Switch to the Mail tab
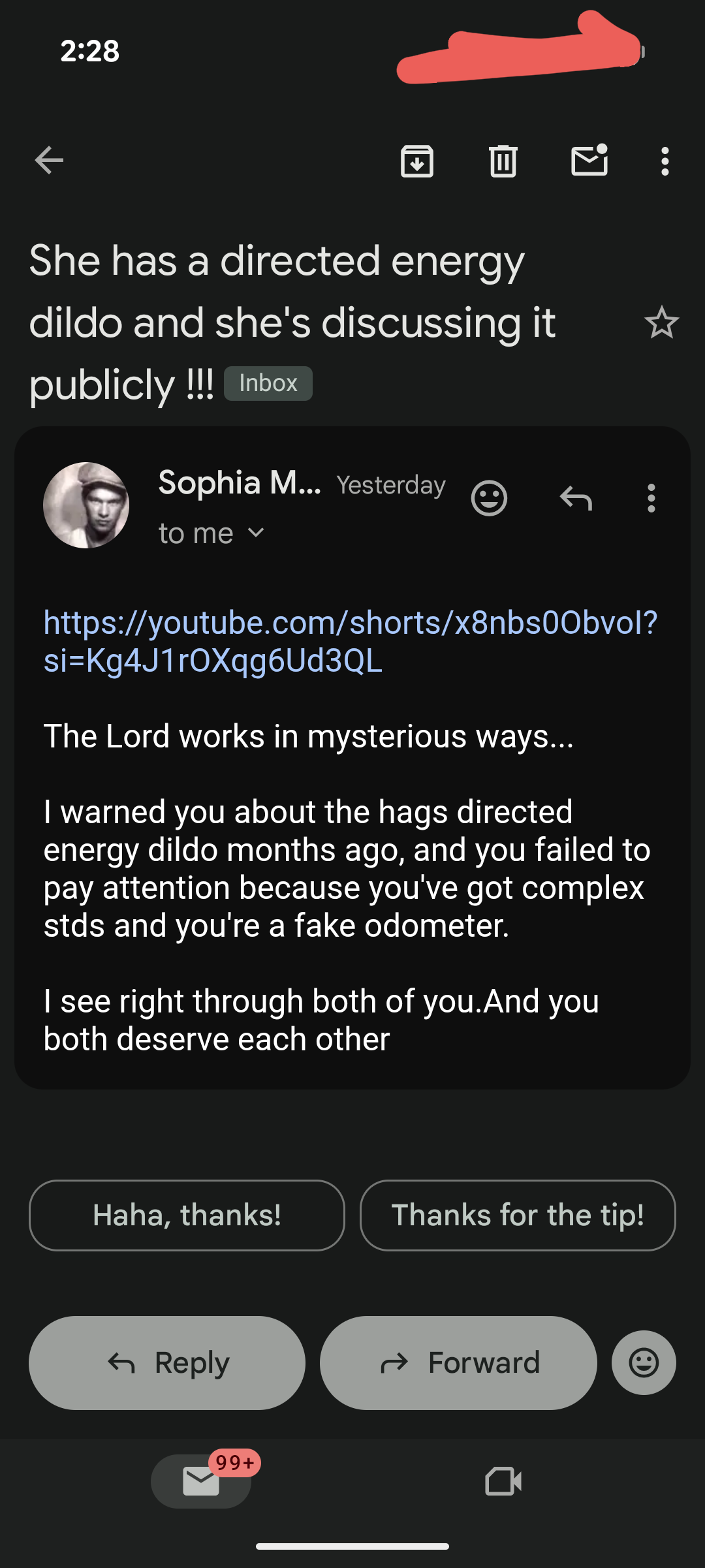The height and width of the screenshot is (1568, 705). click(201, 1481)
